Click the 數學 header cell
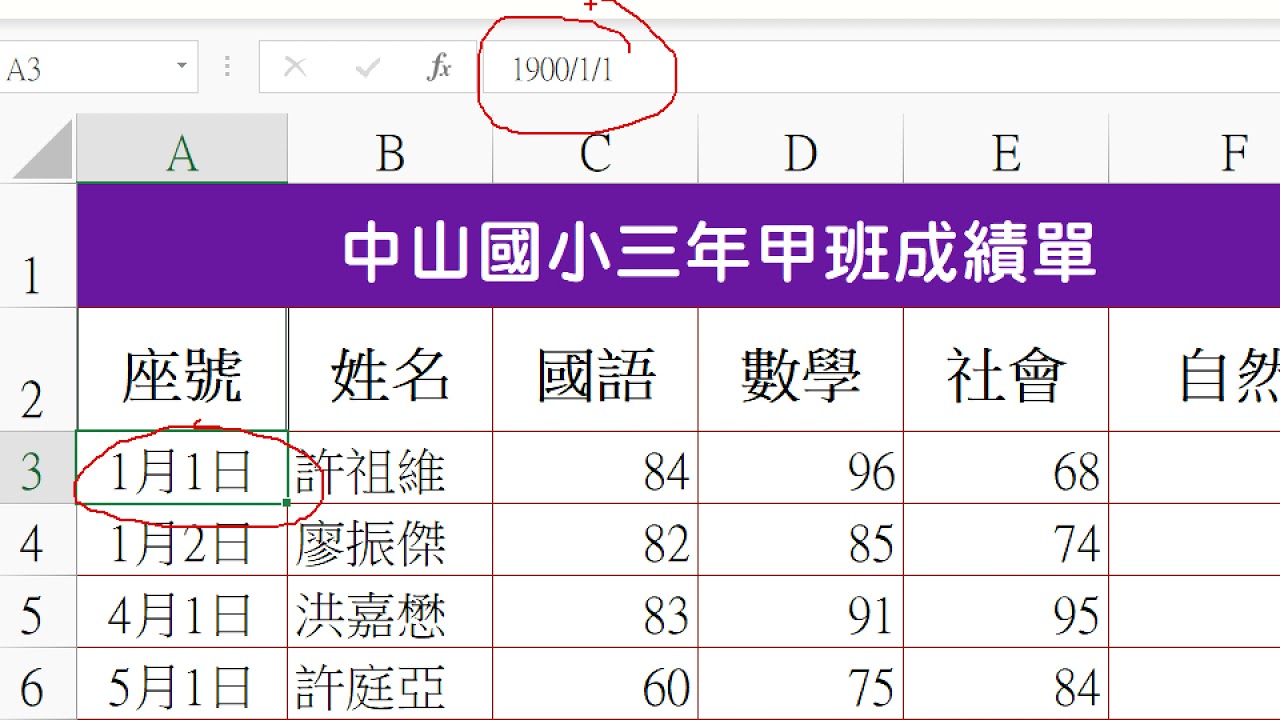Viewport: 1280px width, 720px height. click(x=801, y=369)
